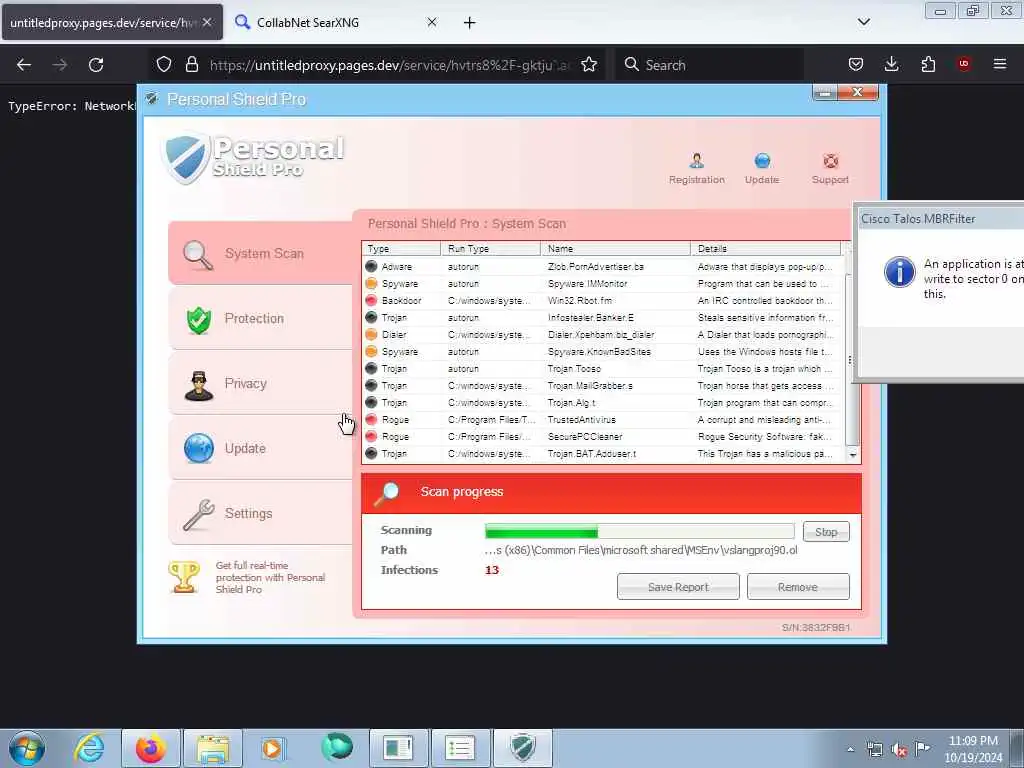The width and height of the screenshot is (1024, 768).
Task: Select the Infostealer.Banker.E row
Action: [603, 317]
